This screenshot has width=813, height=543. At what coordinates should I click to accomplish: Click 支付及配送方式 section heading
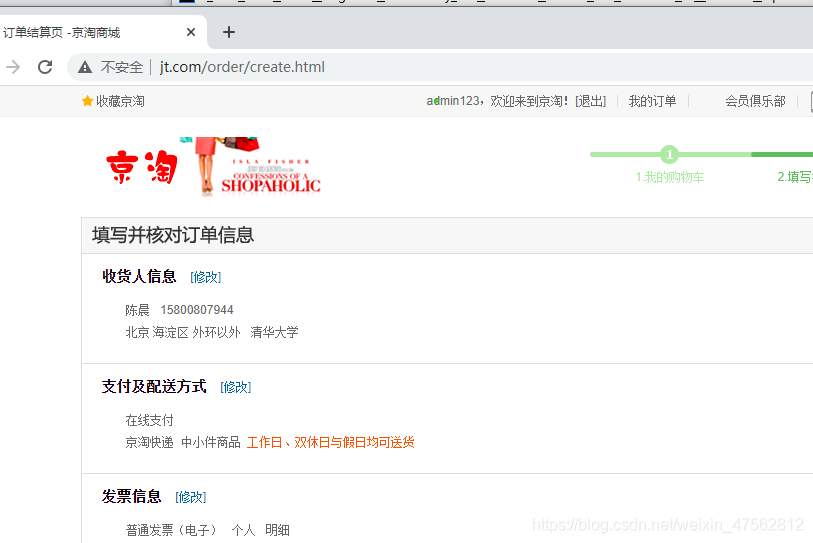coord(154,386)
